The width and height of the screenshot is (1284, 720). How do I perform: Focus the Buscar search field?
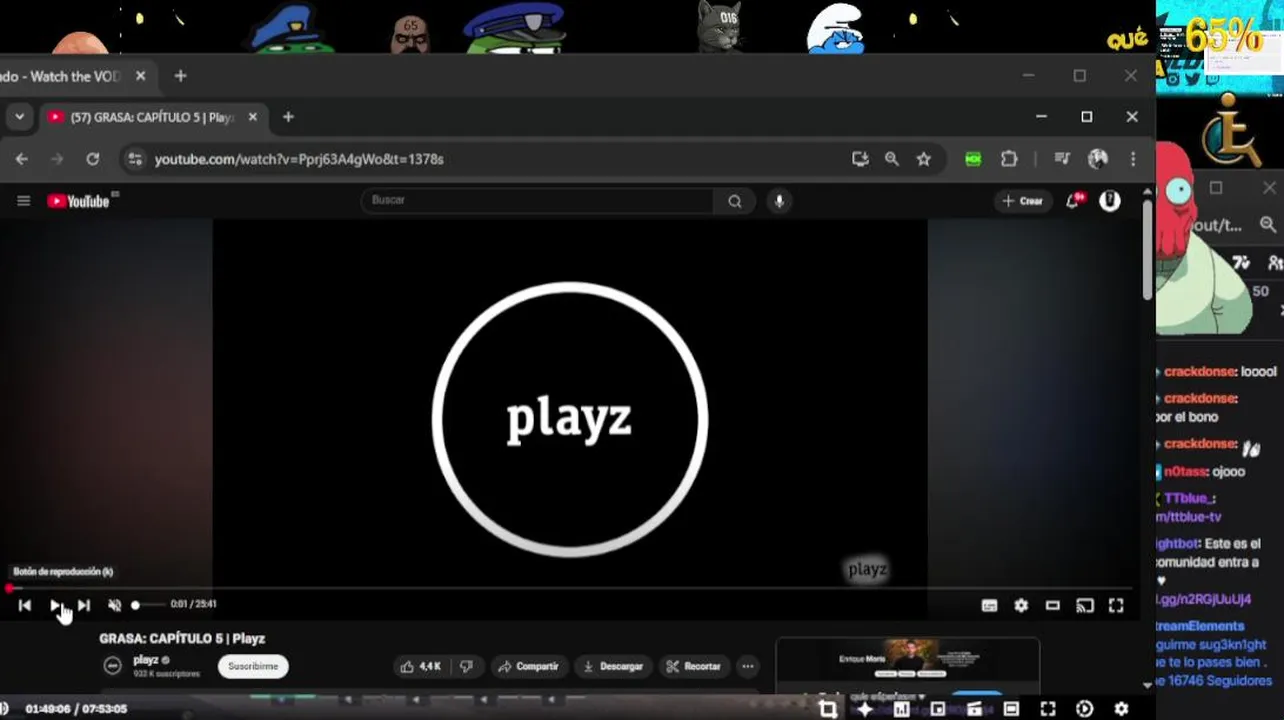click(x=538, y=201)
